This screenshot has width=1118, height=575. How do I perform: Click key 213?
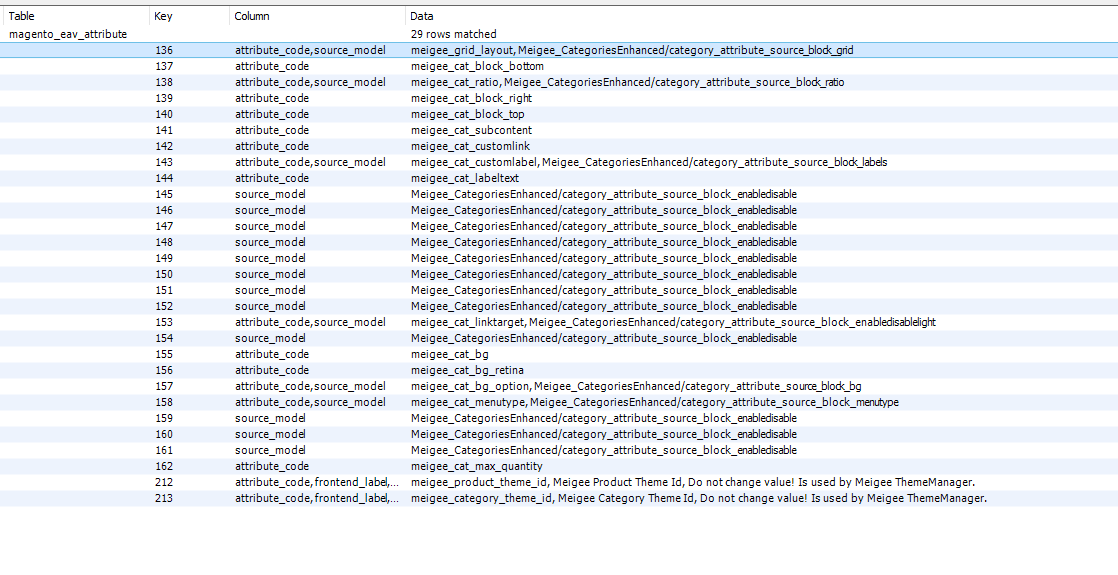coord(163,498)
